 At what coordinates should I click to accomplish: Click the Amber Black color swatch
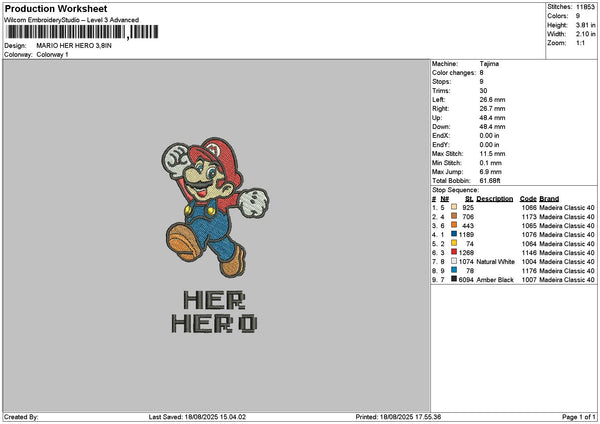click(x=454, y=279)
